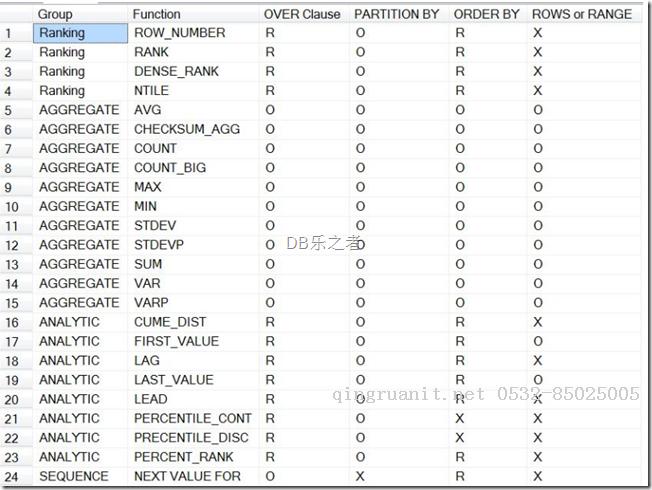Click the PERCENT_RANK function cell
This screenshot has width=652, height=490.
pyautogui.click(x=183, y=457)
